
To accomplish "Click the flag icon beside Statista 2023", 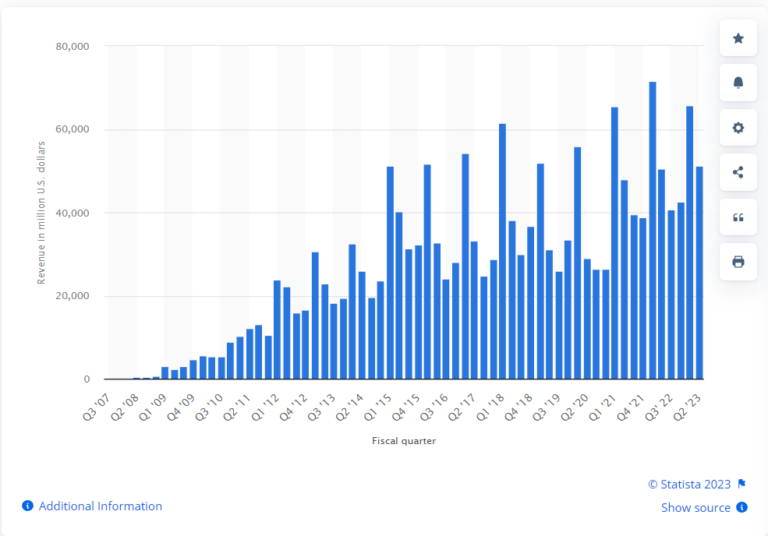I will (x=742, y=484).
